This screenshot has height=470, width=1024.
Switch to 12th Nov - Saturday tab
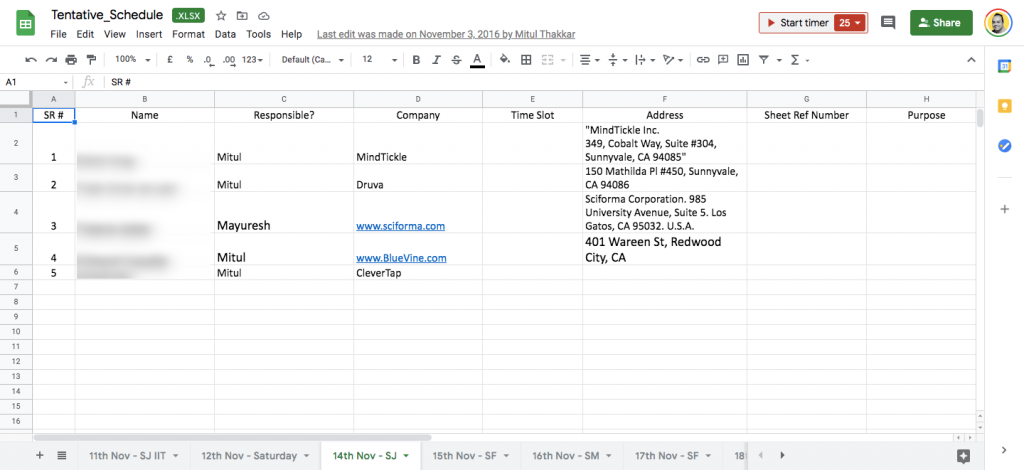click(x=255, y=456)
